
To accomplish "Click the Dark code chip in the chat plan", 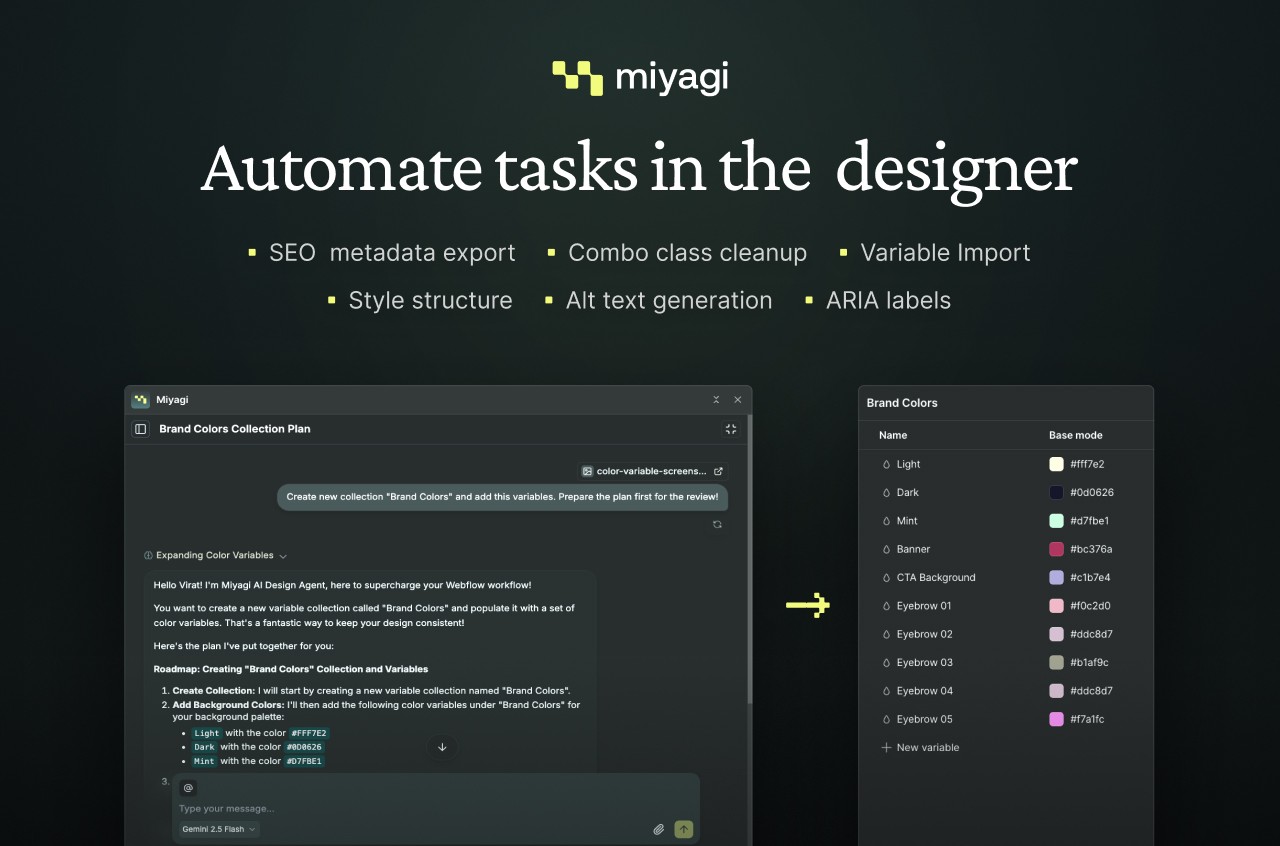I will coord(205,747).
